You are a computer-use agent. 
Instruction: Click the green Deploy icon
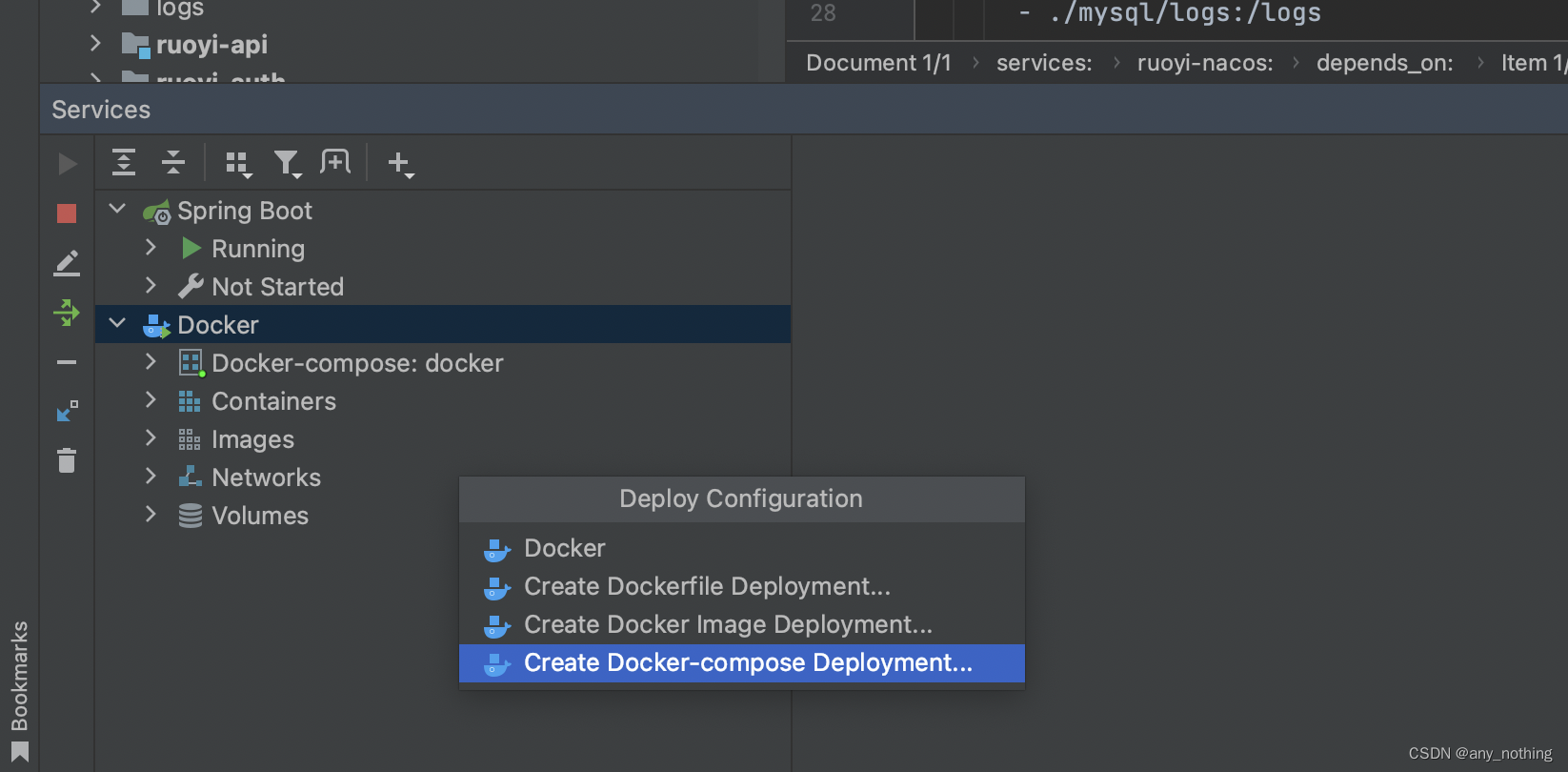(x=67, y=312)
